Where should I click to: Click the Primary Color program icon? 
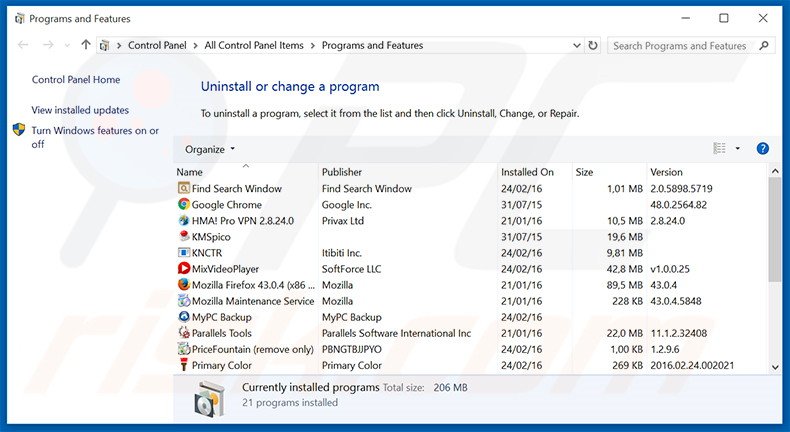[x=184, y=365]
